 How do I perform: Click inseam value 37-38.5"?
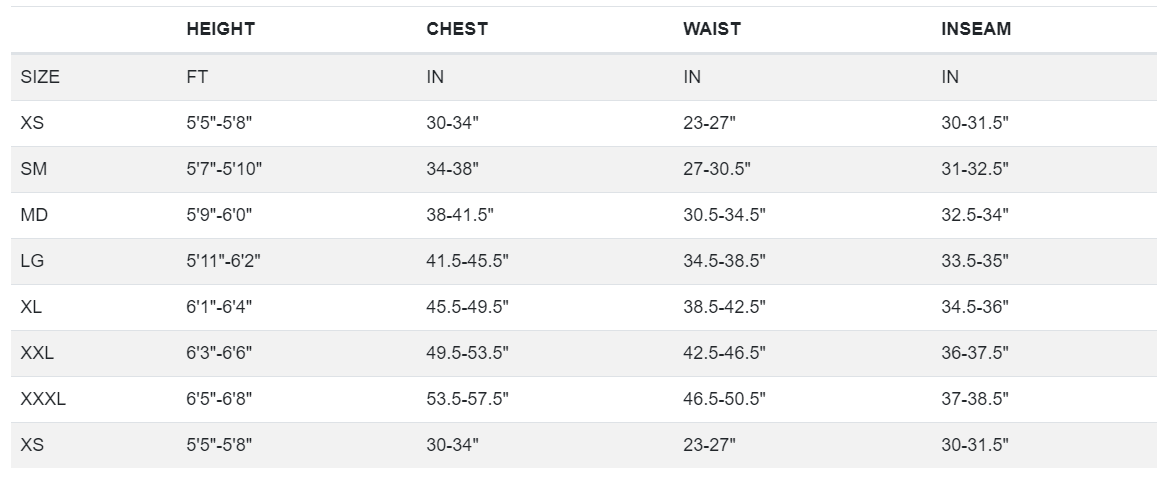coord(975,398)
